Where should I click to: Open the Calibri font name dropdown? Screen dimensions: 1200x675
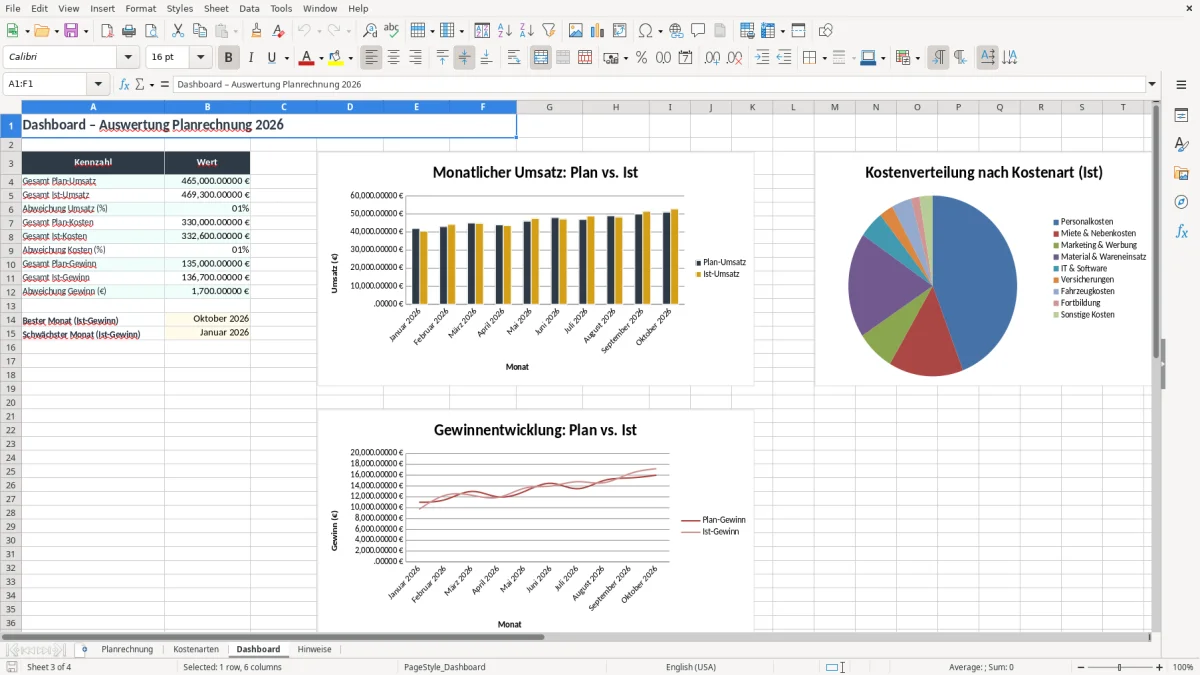tap(128, 58)
